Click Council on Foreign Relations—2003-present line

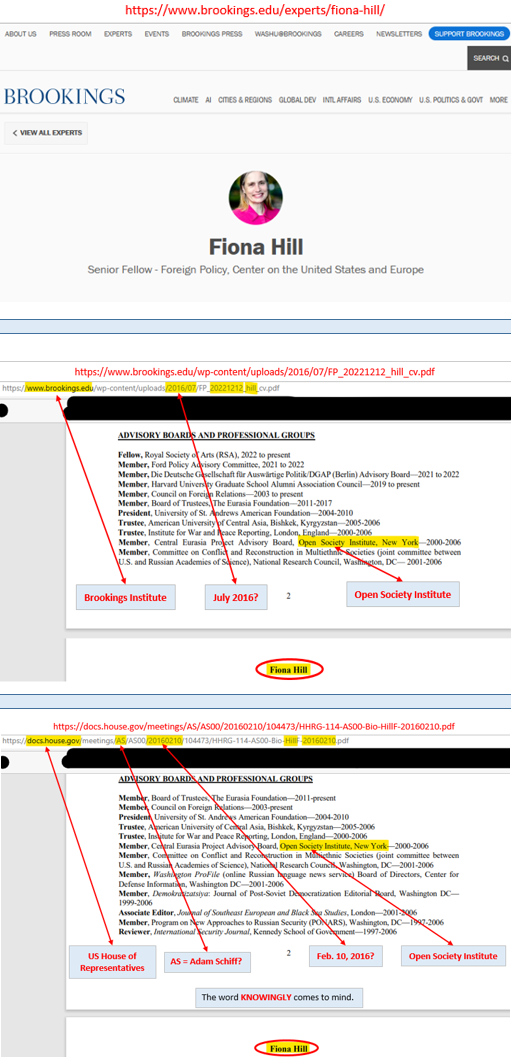click(205, 807)
